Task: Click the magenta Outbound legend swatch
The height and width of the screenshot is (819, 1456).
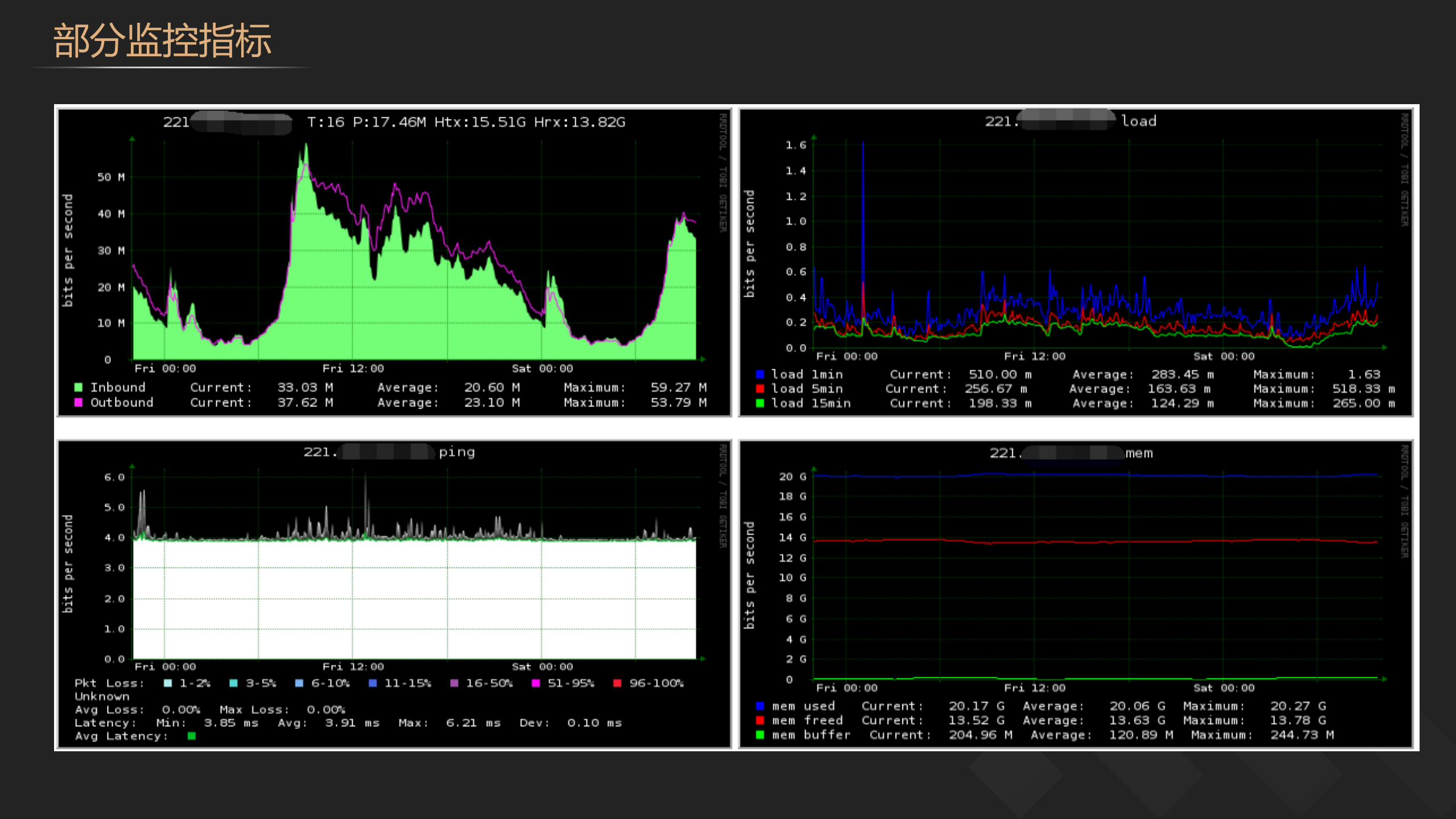Action: [x=79, y=402]
